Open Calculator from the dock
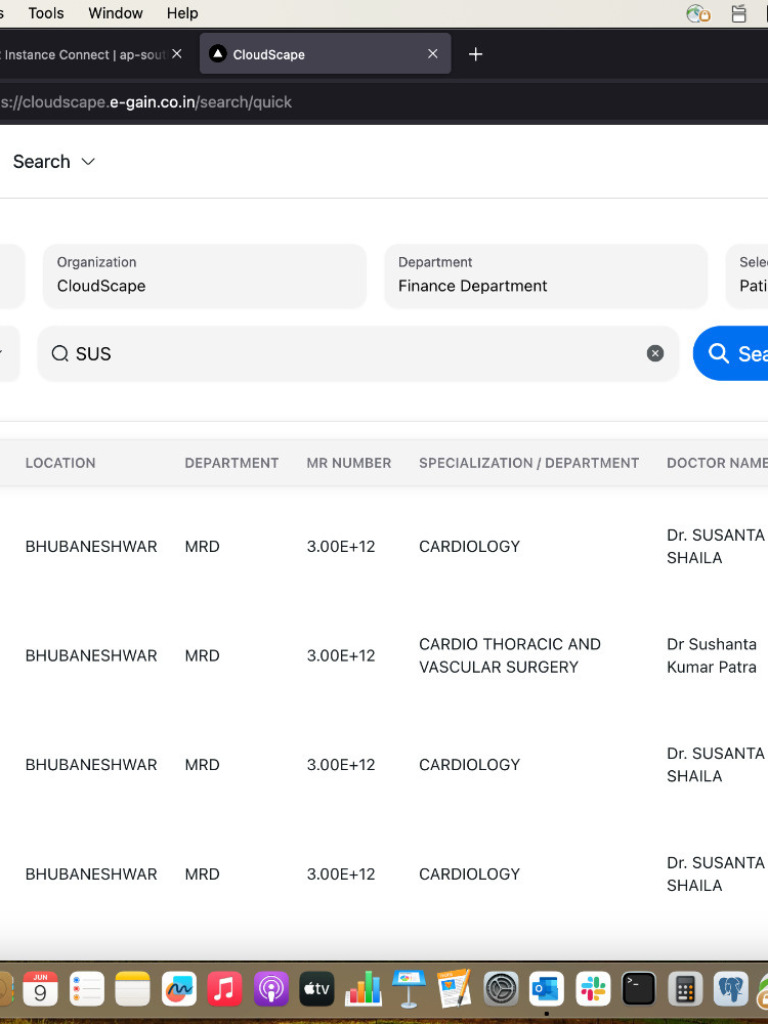Image resolution: width=768 pixels, height=1024 pixels. (x=685, y=989)
